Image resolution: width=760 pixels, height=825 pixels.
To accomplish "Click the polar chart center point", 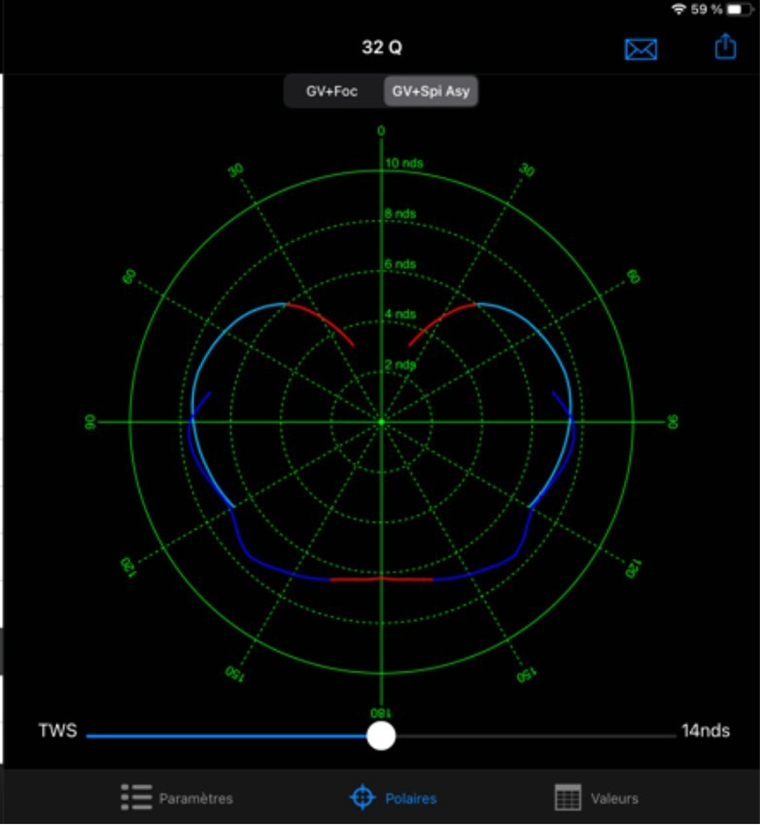I will (x=381, y=422).
